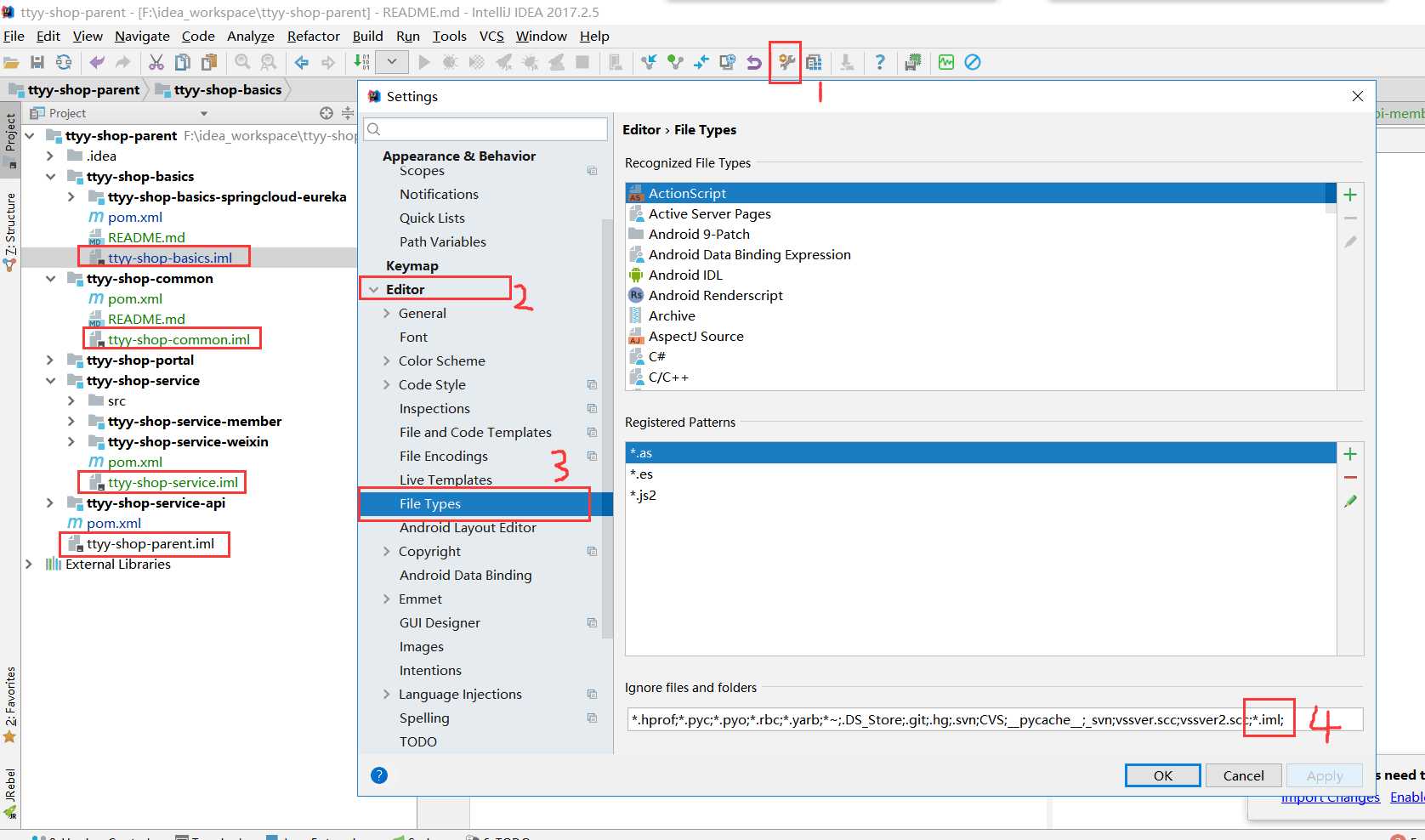Open the run configuration dropdown

392,62
